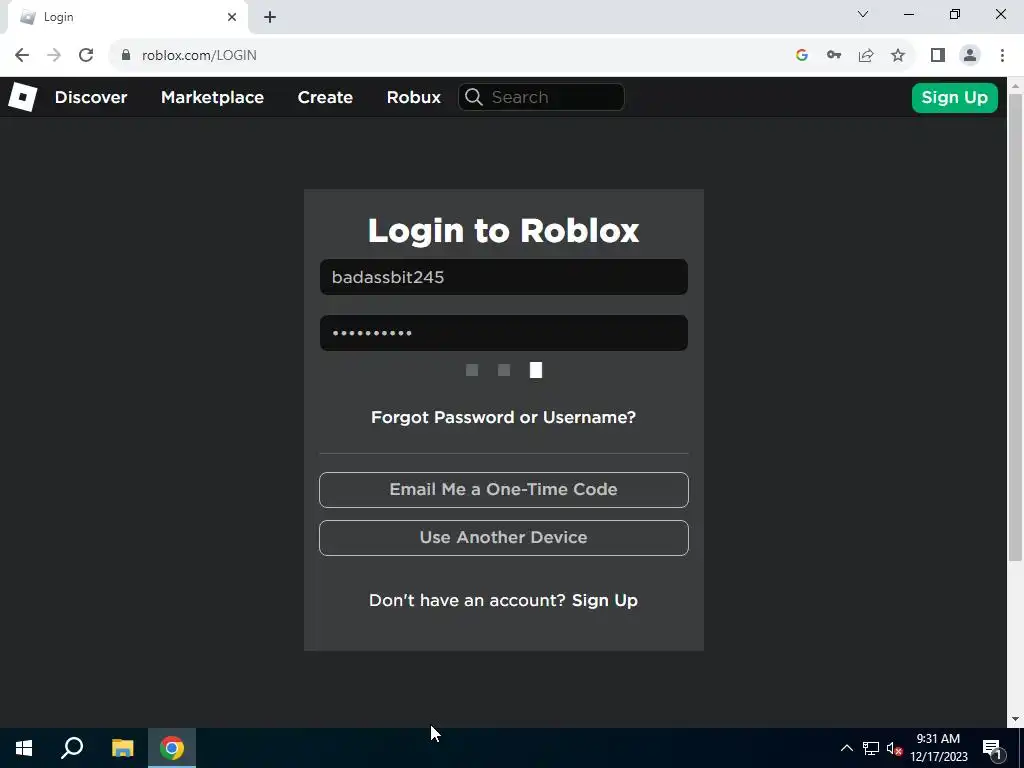Click the Login to Roblox heading
The height and width of the screenshot is (768, 1024).
[504, 231]
